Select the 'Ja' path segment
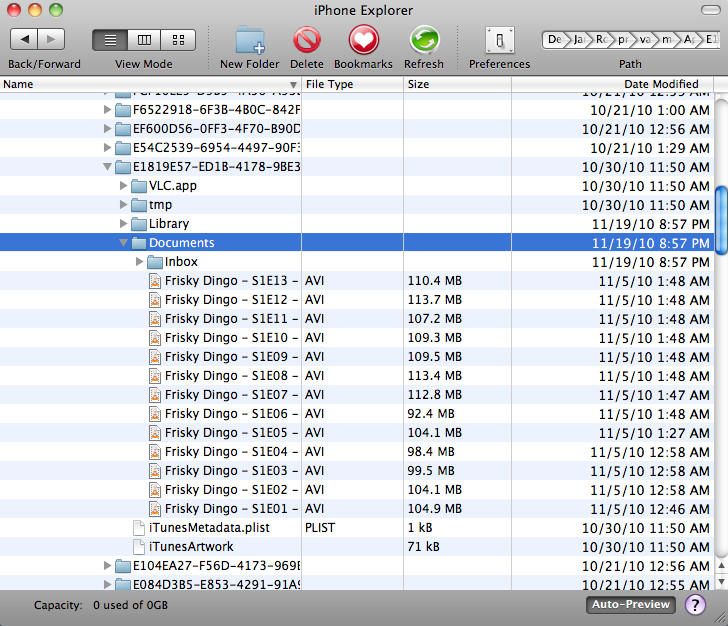Viewport: 728px width, 626px height. (579, 40)
